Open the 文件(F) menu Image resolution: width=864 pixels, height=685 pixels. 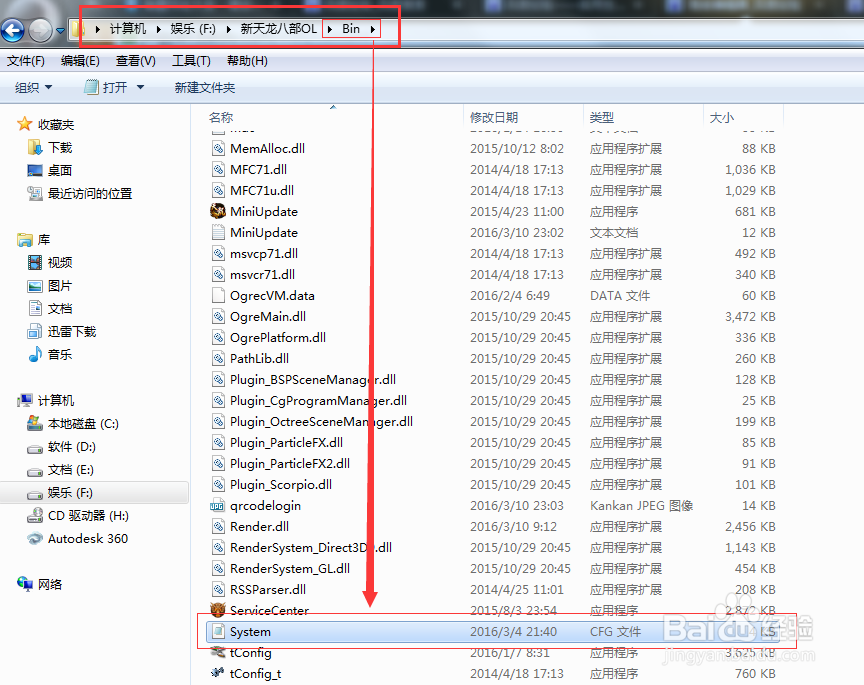tap(26, 61)
